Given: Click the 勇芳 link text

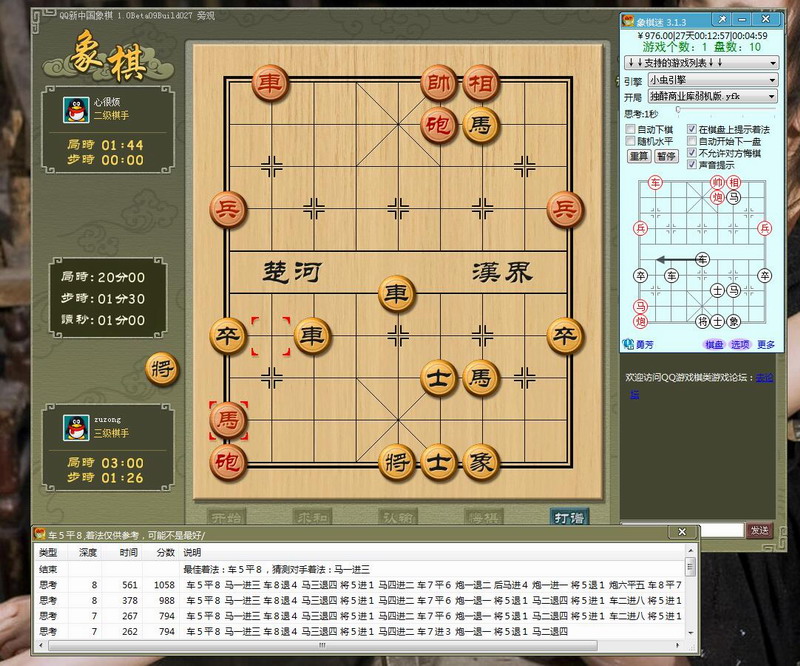Looking at the screenshot, I should (x=644, y=344).
